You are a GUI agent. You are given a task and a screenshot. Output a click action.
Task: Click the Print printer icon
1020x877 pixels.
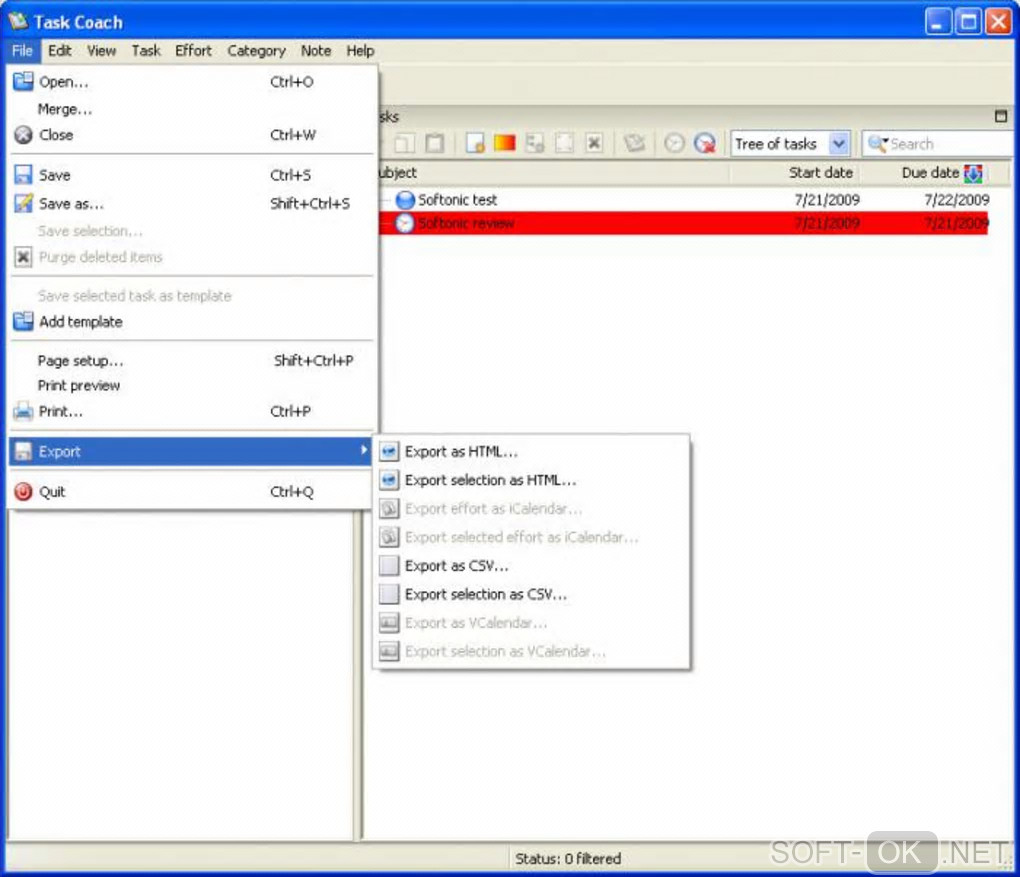pyautogui.click(x=23, y=411)
